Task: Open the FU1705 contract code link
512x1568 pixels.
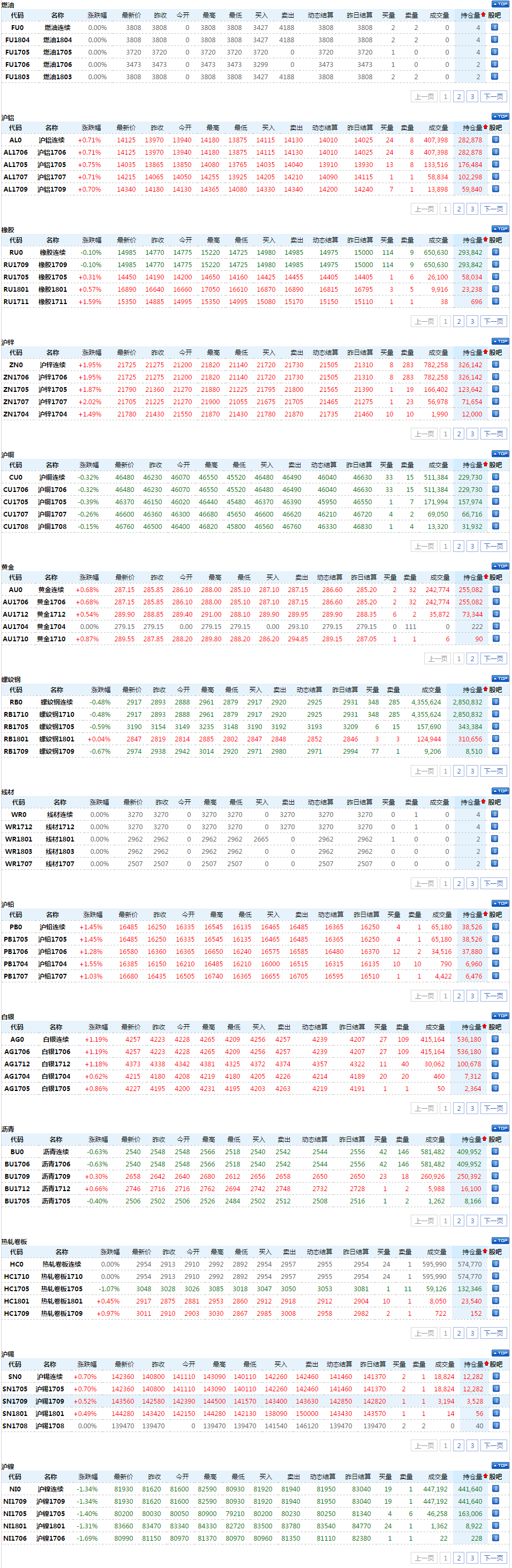Action: click(x=17, y=52)
